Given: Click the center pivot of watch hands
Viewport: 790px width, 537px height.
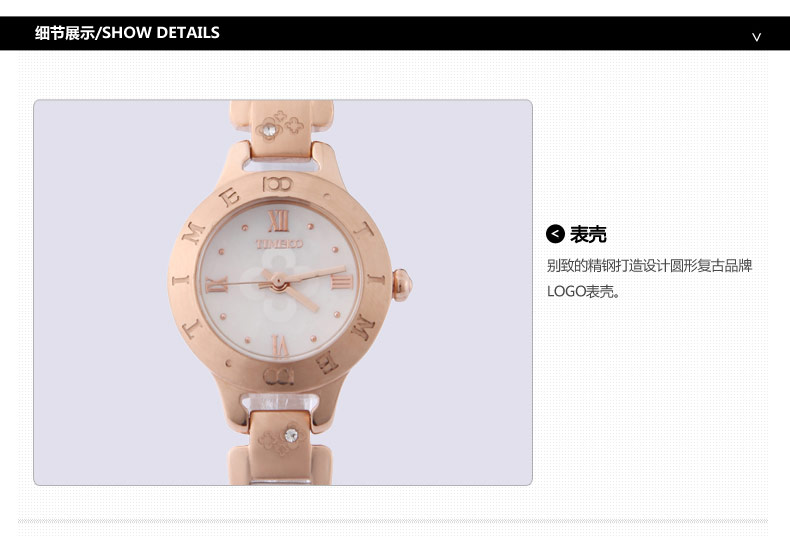Looking at the screenshot, I should tap(278, 279).
